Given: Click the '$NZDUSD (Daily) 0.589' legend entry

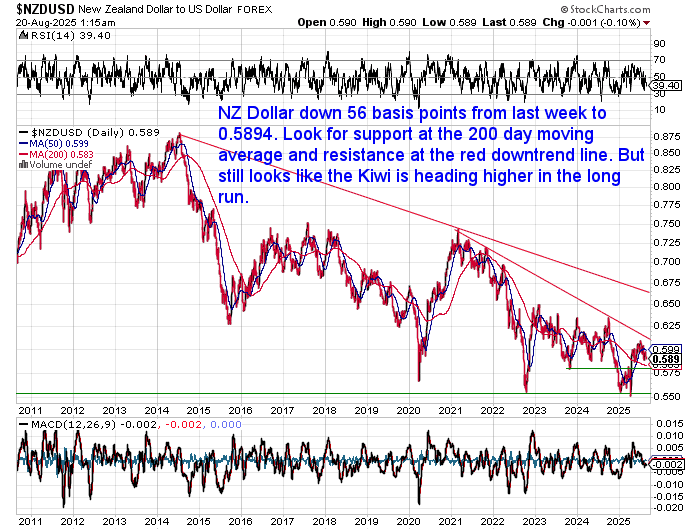Looking at the screenshot, I should point(95,133).
